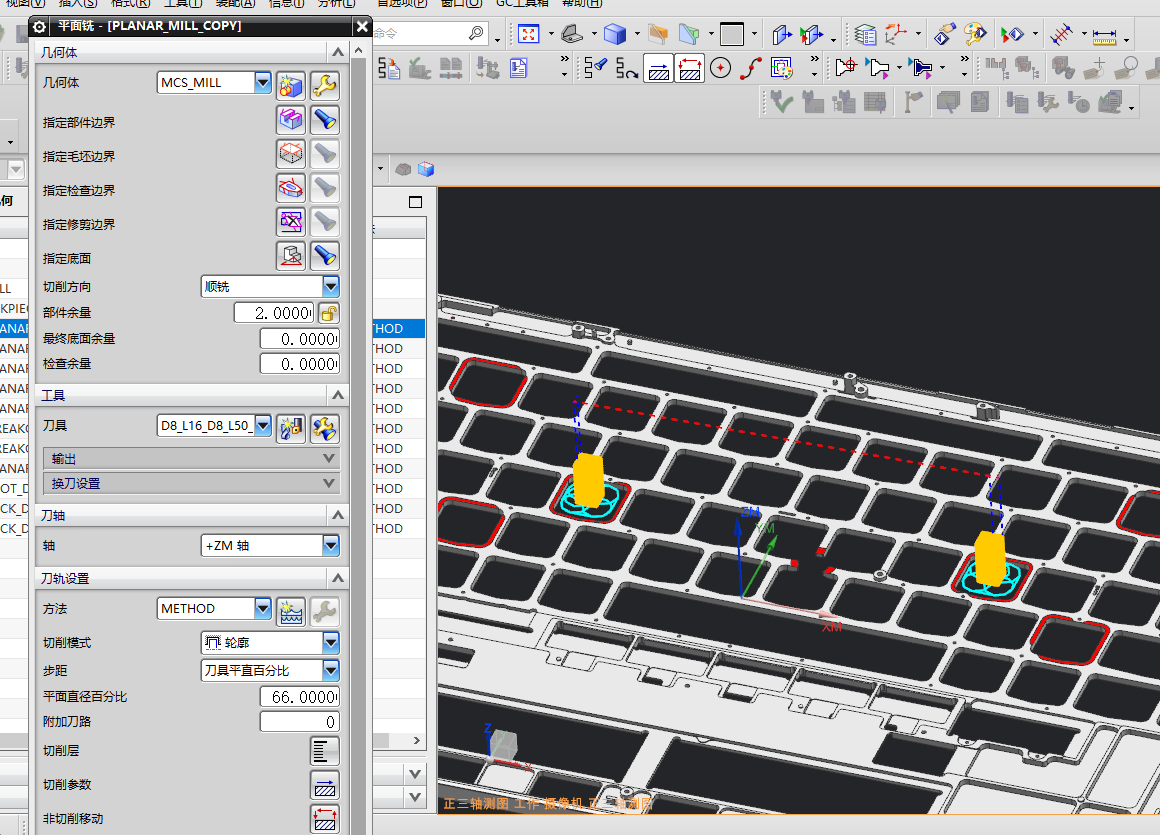Click the maximize square in the navigator header
Screen dimensions: 1160x835
click(416, 202)
